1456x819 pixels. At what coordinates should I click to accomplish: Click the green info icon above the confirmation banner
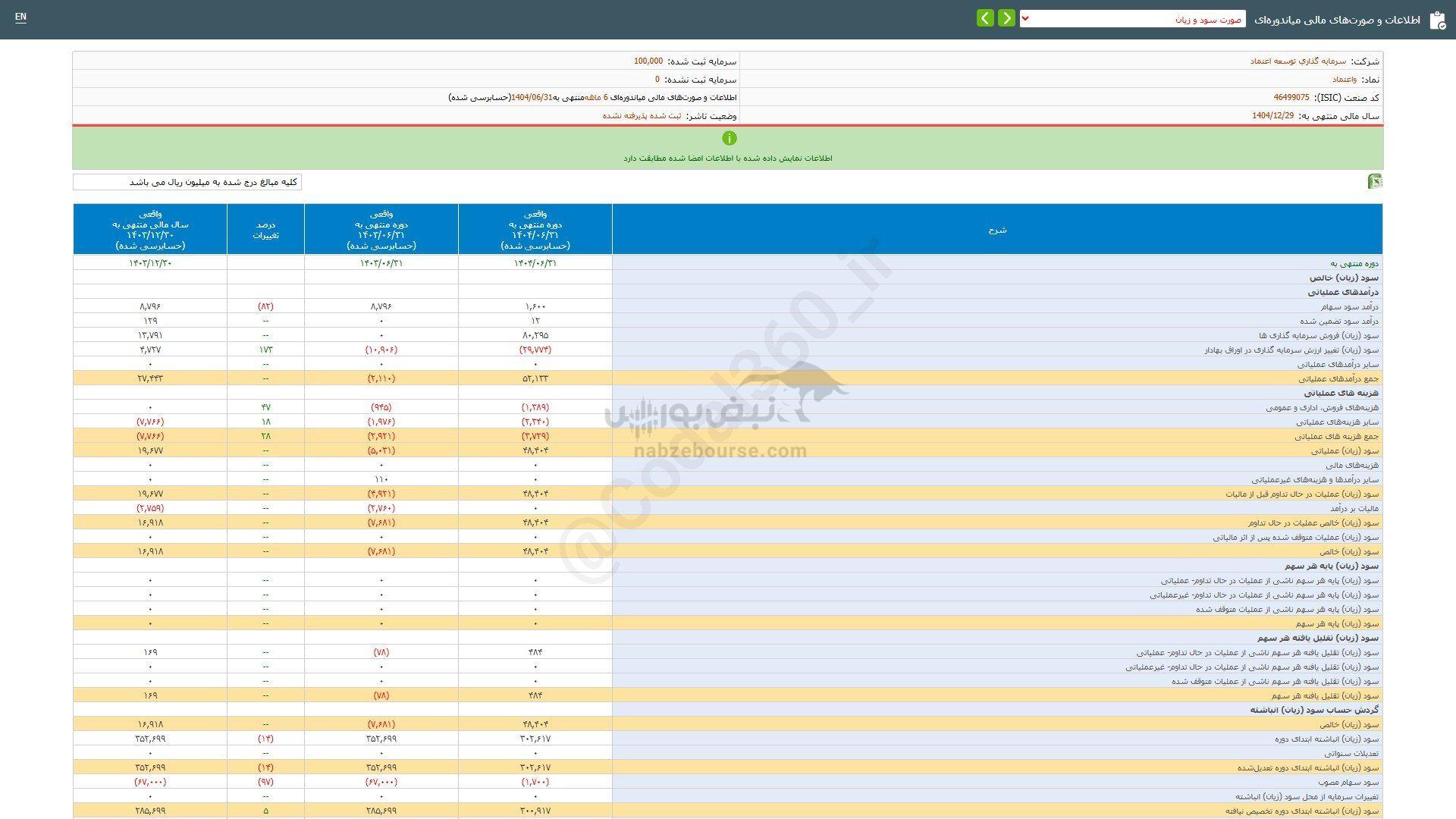(x=730, y=138)
